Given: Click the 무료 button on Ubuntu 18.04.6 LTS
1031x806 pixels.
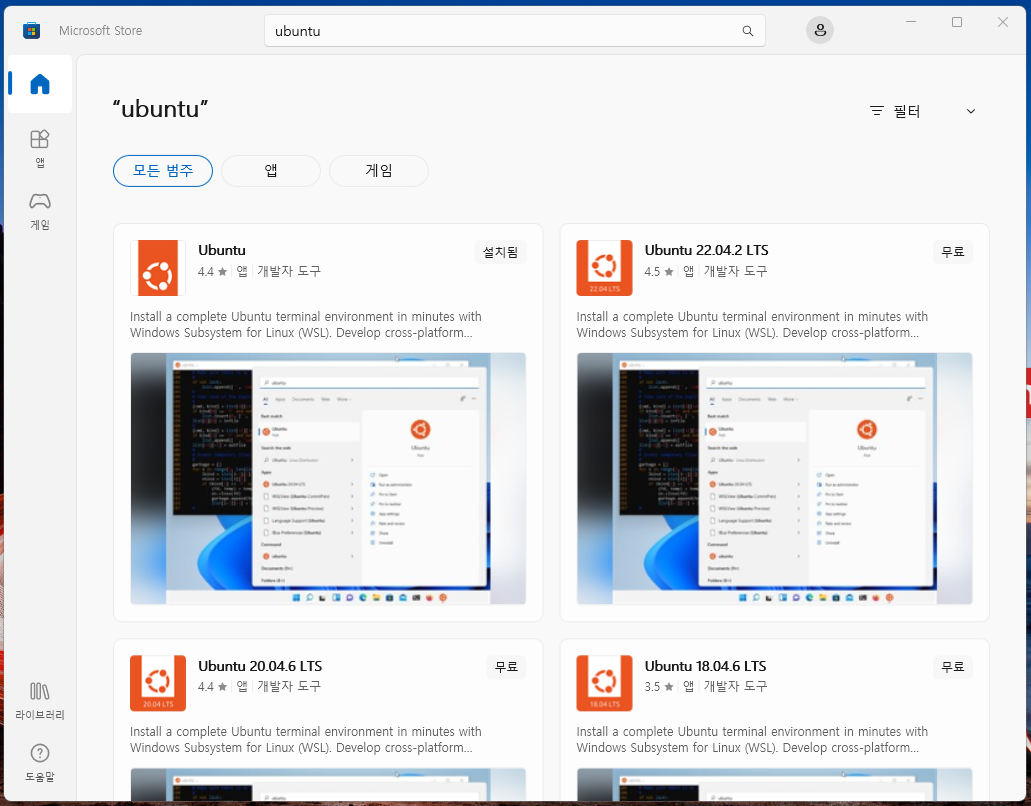Looking at the screenshot, I should 953,667.
